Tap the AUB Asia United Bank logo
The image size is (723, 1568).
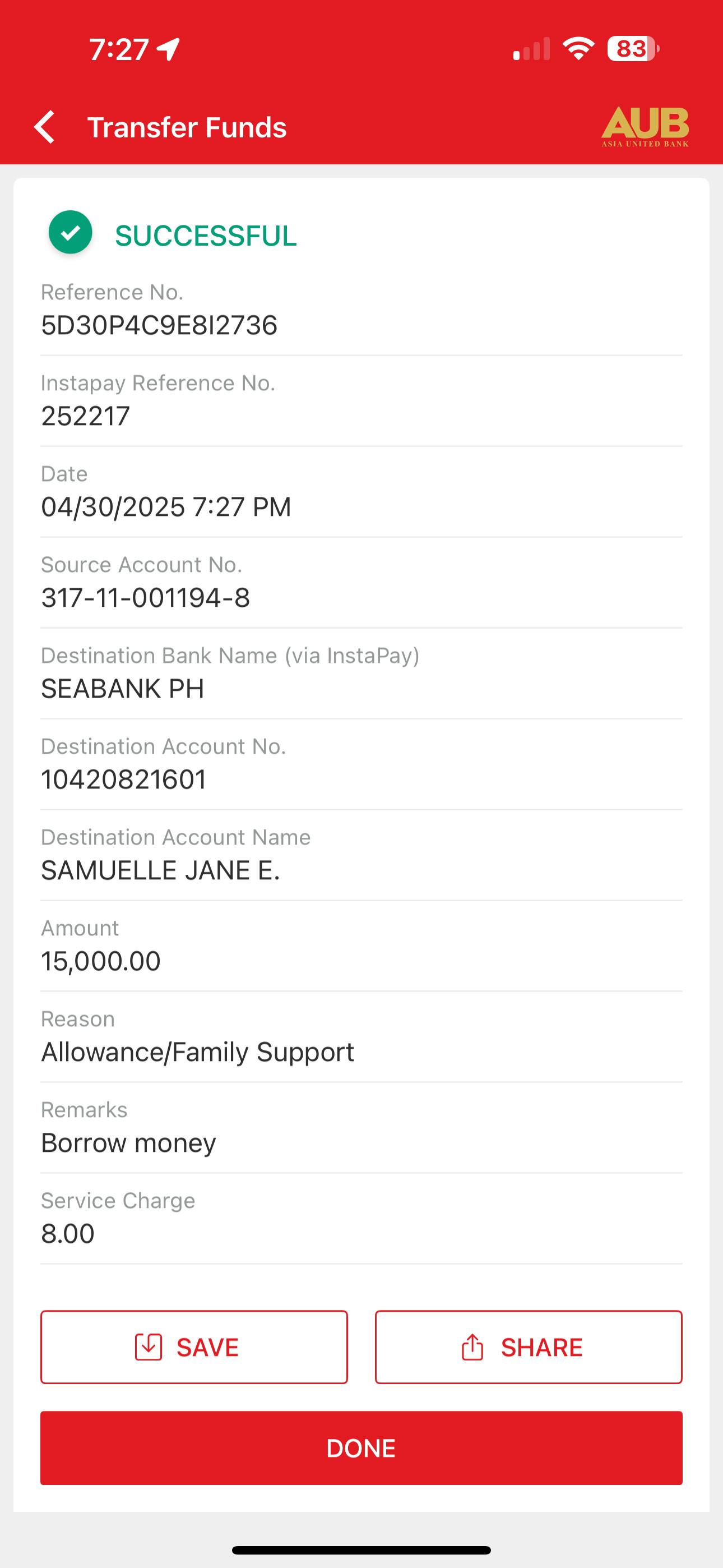pos(645,127)
